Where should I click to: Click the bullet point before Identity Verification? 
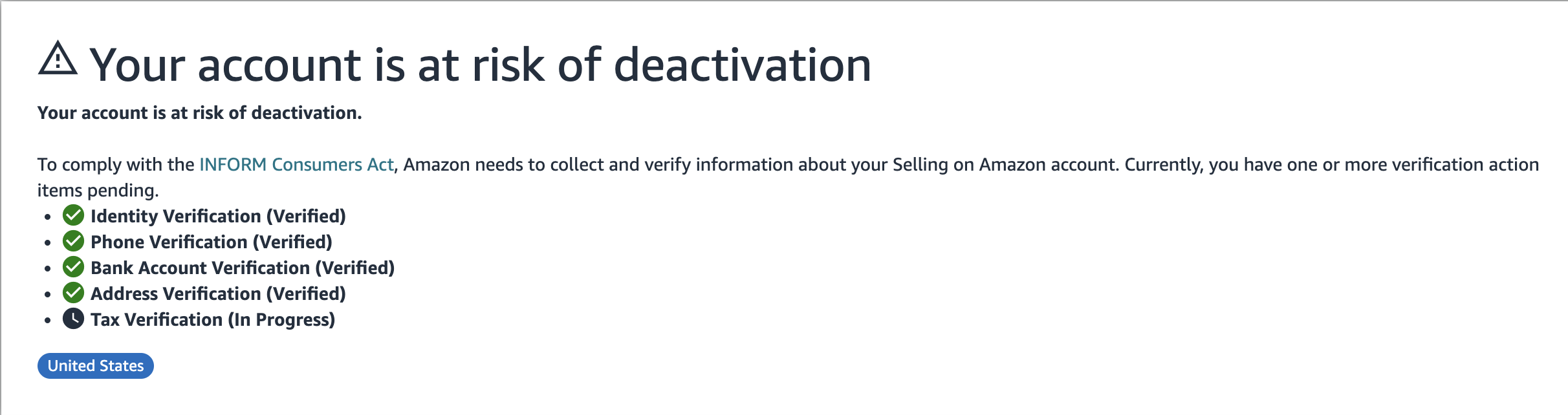pyautogui.click(x=48, y=217)
